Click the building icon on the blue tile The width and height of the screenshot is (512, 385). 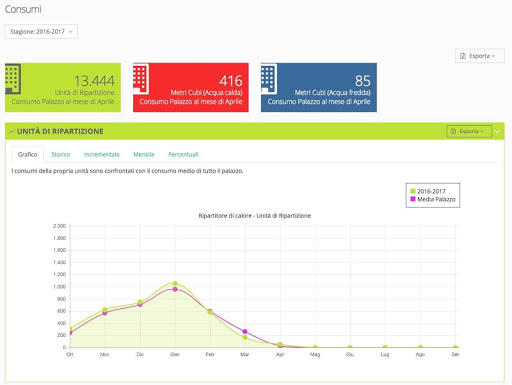point(269,79)
